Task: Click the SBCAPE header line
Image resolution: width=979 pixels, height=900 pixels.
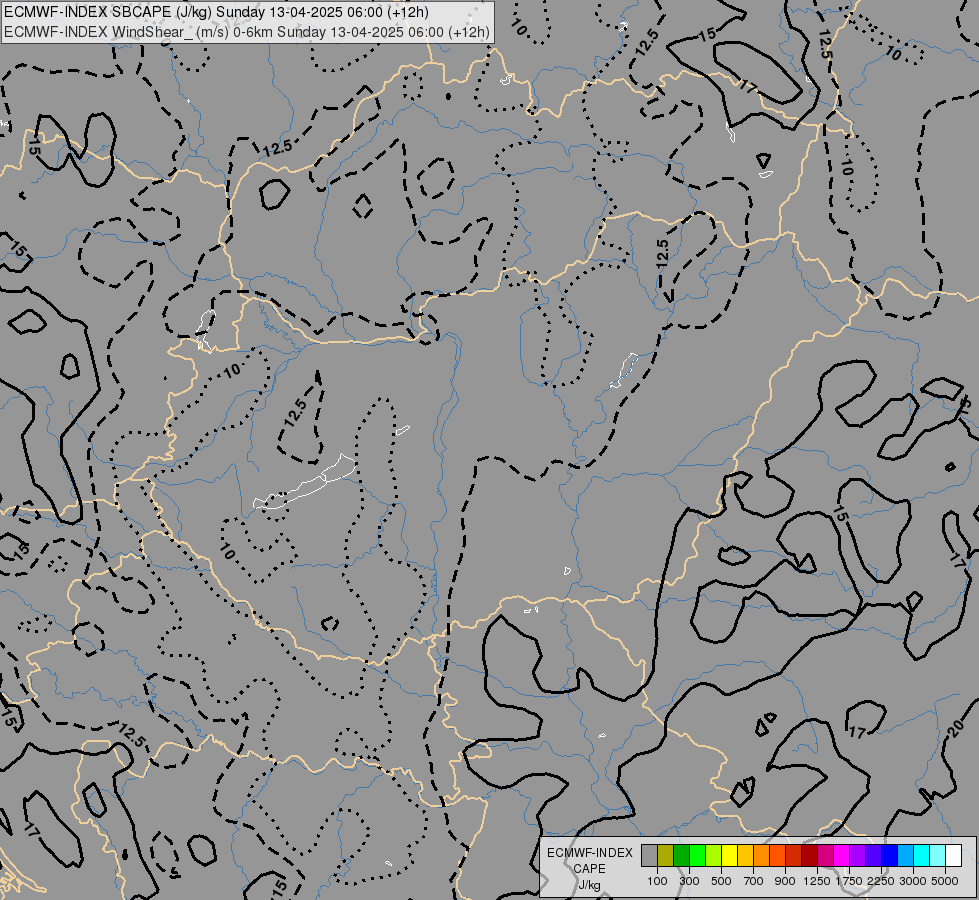Action: 217,12
